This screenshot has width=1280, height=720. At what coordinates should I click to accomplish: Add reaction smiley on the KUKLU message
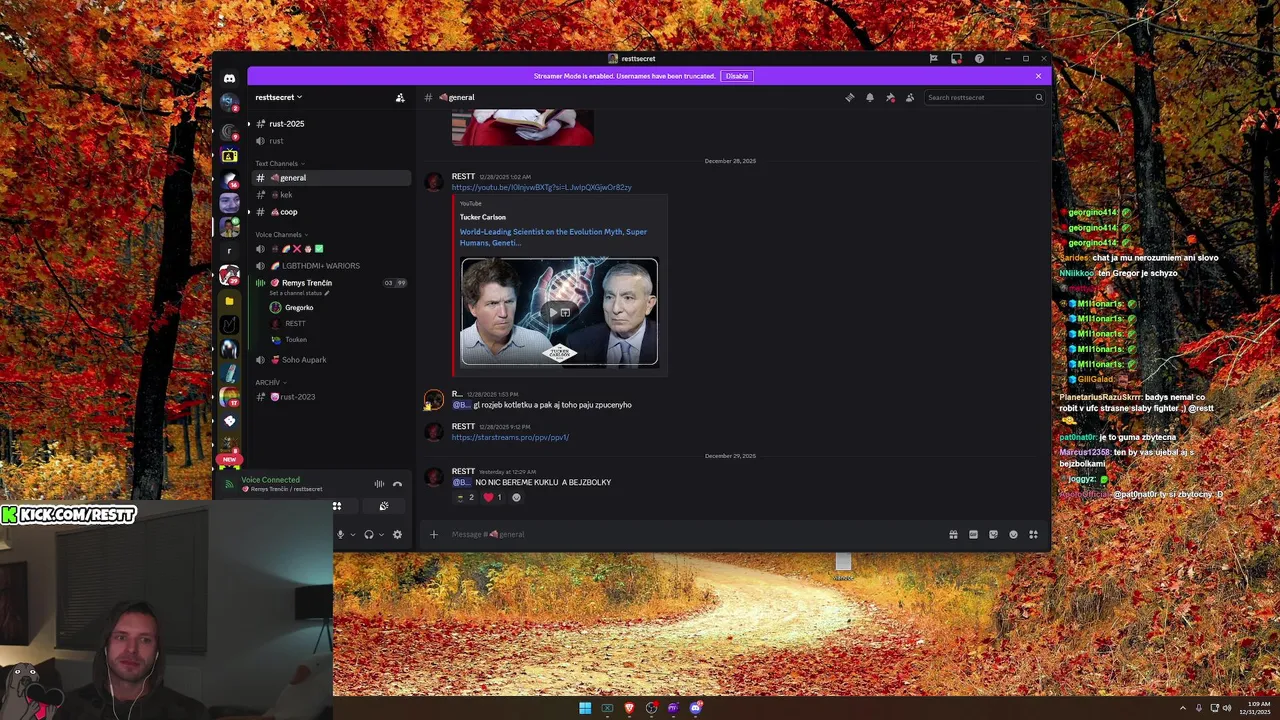(516, 497)
